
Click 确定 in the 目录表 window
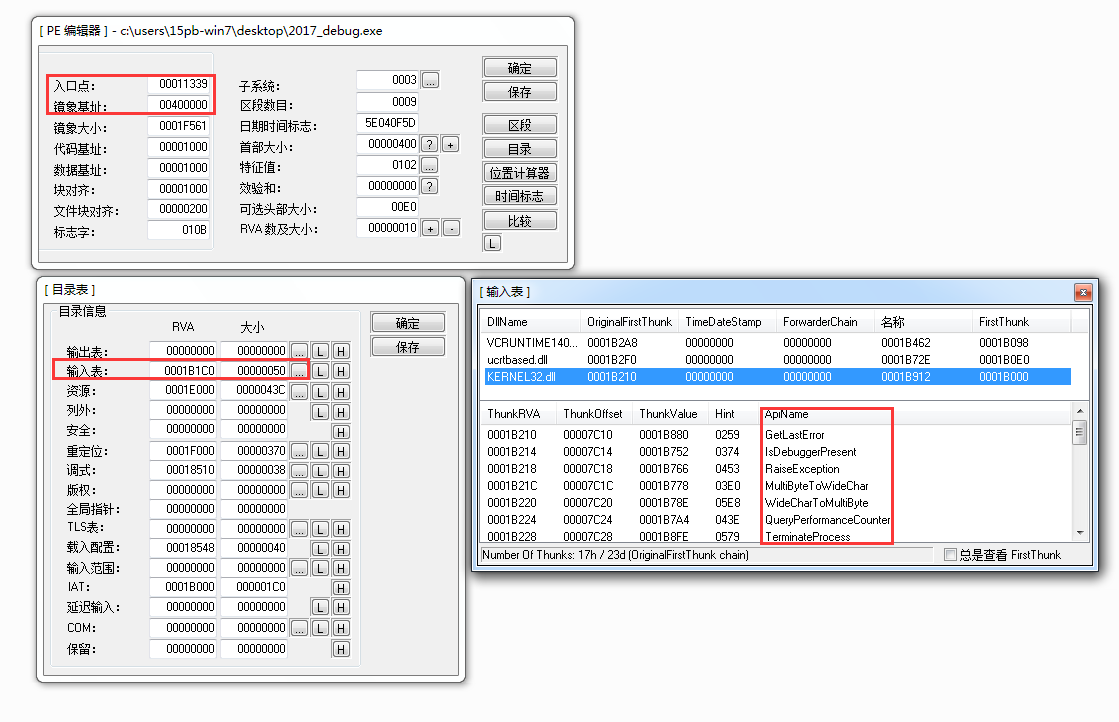407,323
